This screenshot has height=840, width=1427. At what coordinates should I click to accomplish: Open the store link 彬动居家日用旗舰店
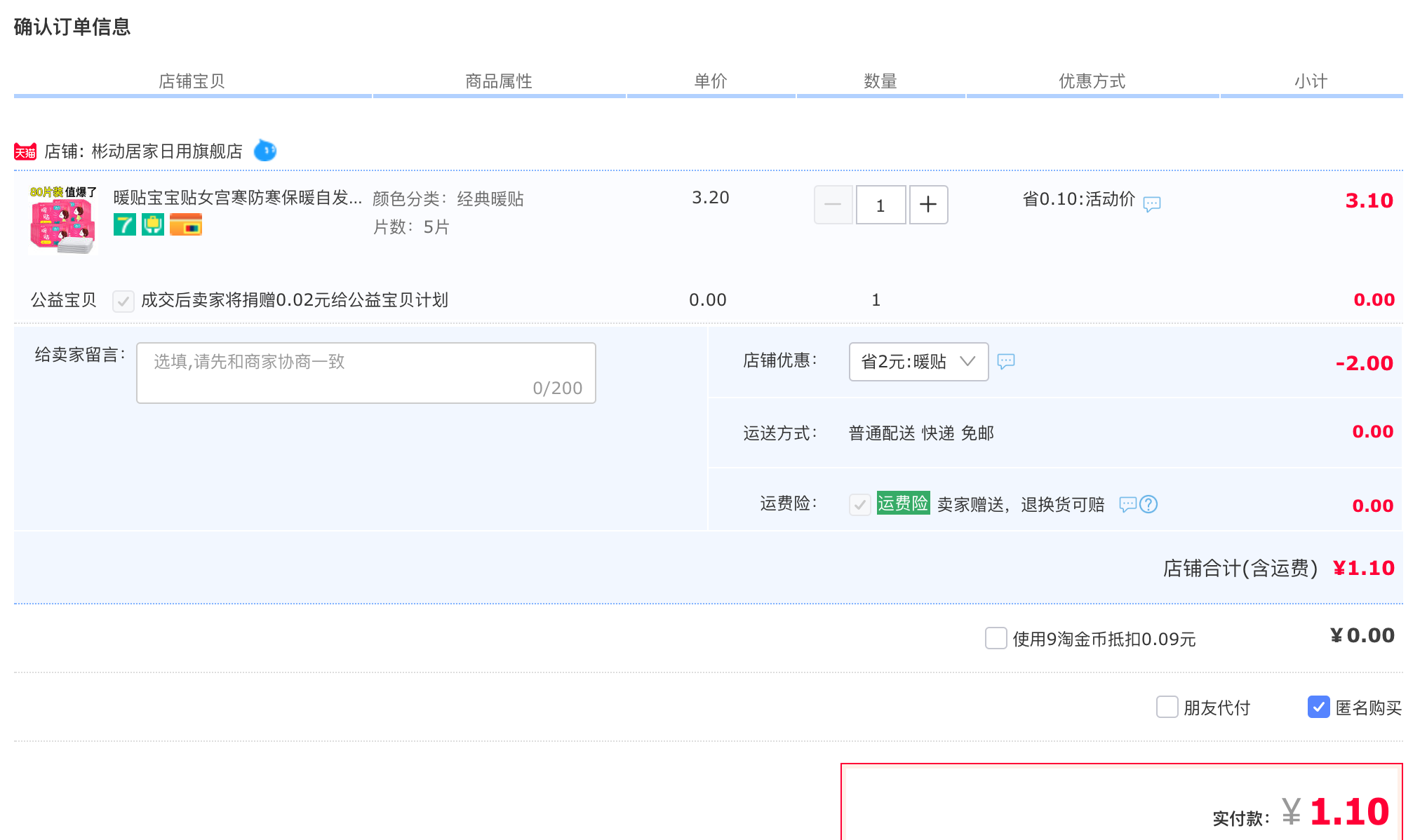click(167, 151)
